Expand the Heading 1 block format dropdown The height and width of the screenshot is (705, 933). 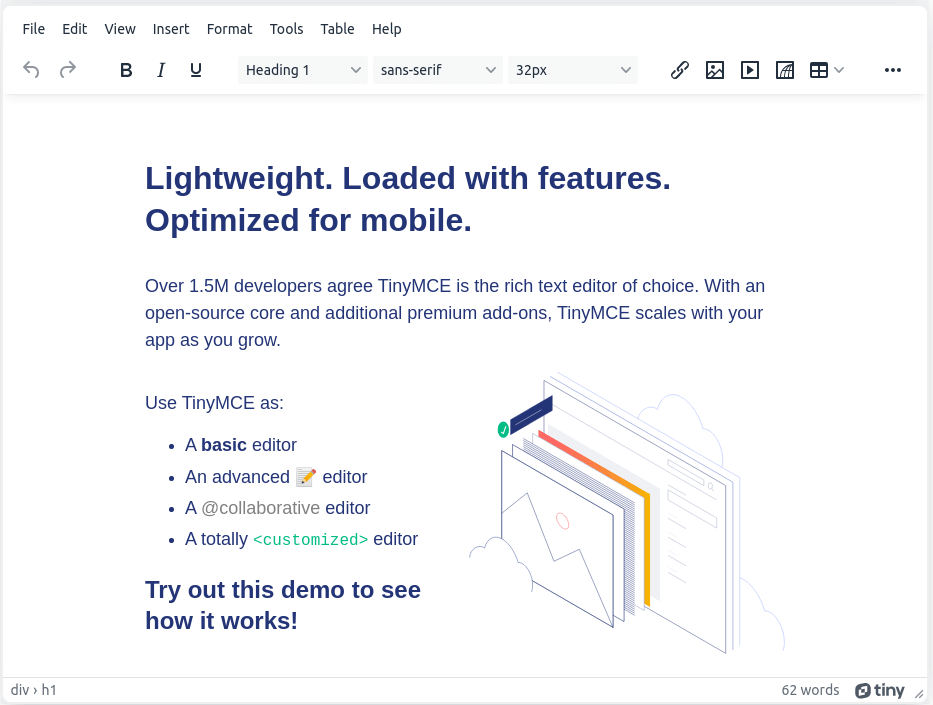click(x=303, y=70)
